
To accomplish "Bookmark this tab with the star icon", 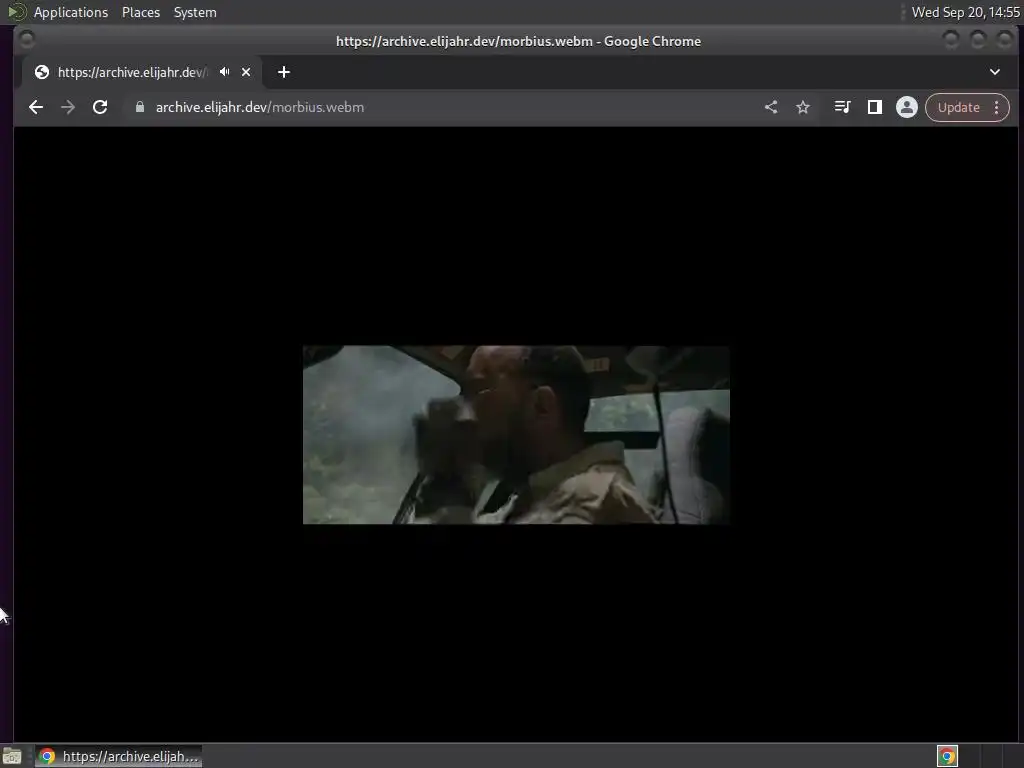I will click(x=803, y=107).
